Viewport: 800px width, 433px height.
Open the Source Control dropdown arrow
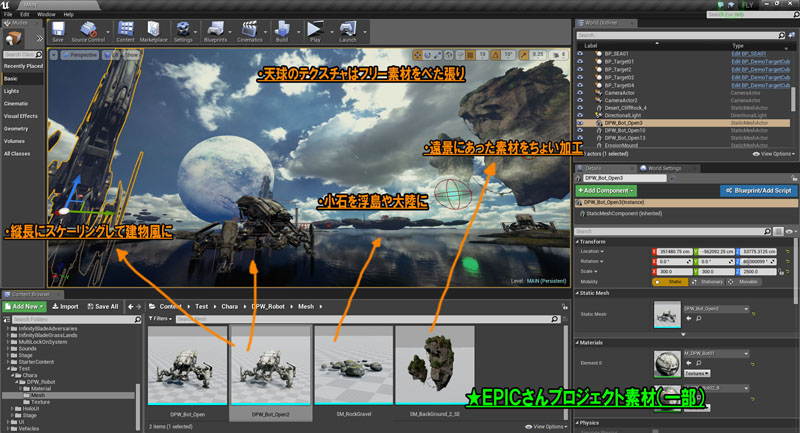point(108,32)
